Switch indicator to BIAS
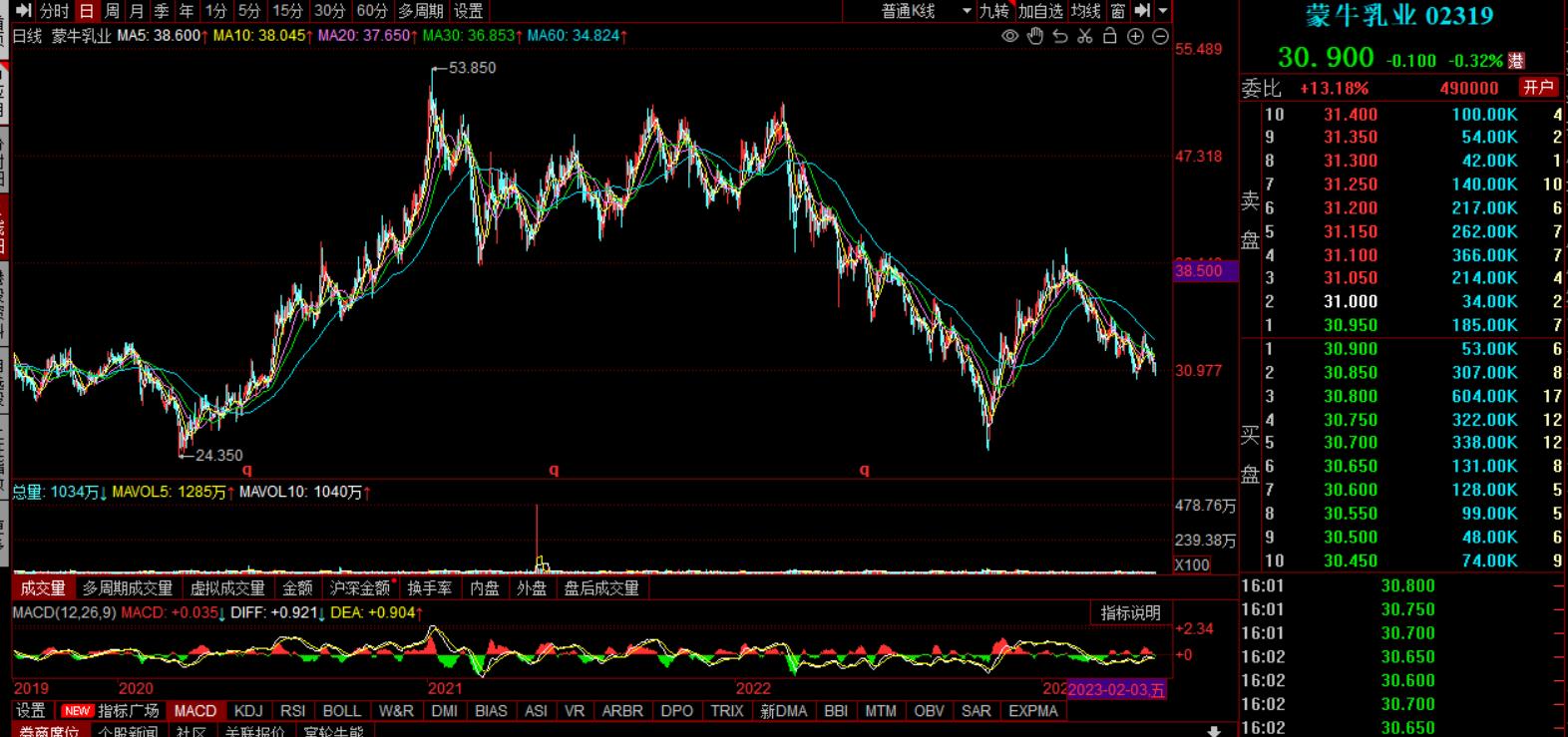 (x=491, y=711)
